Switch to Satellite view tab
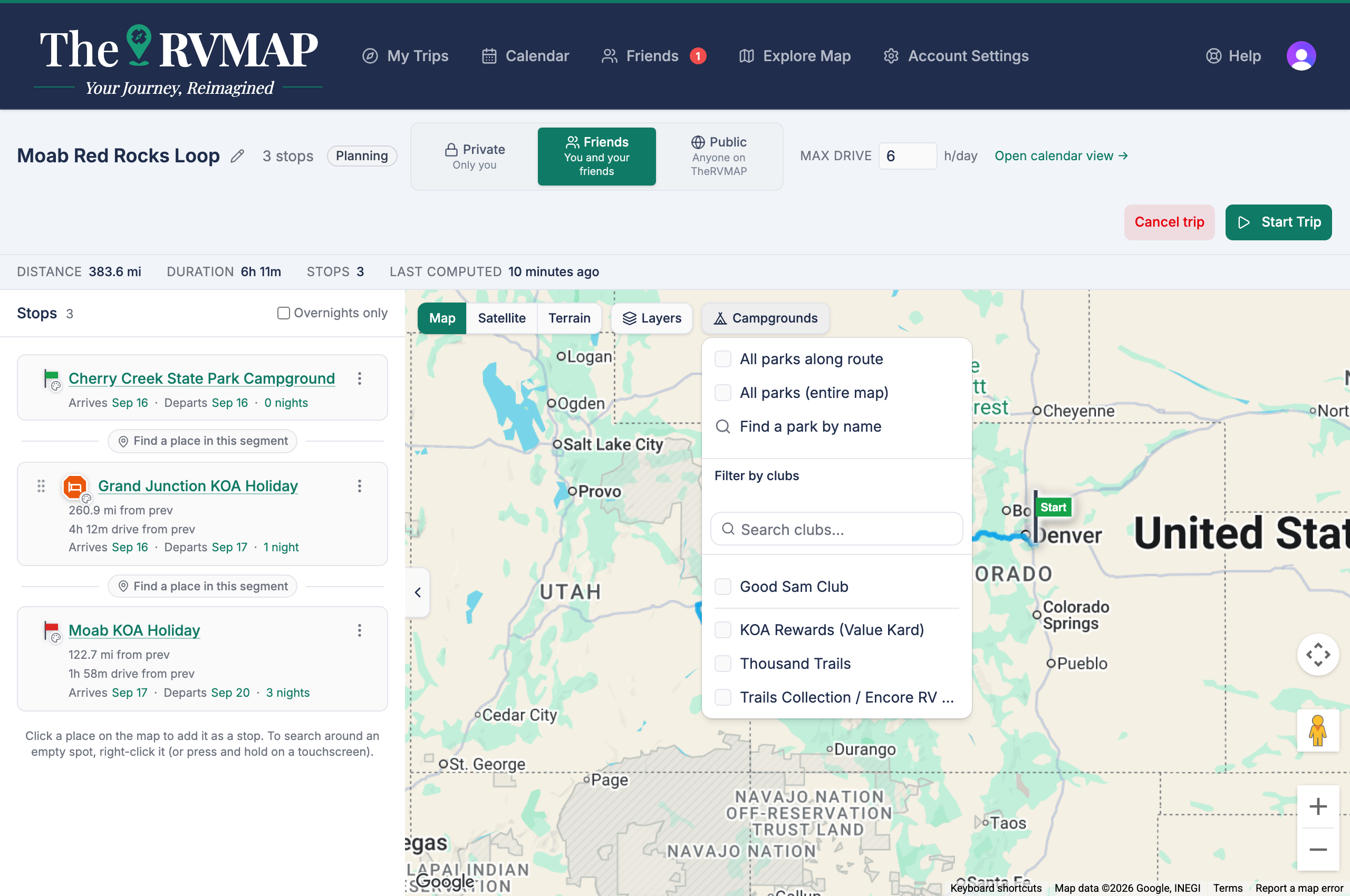The height and width of the screenshot is (896, 1350). tap(502, 318)
